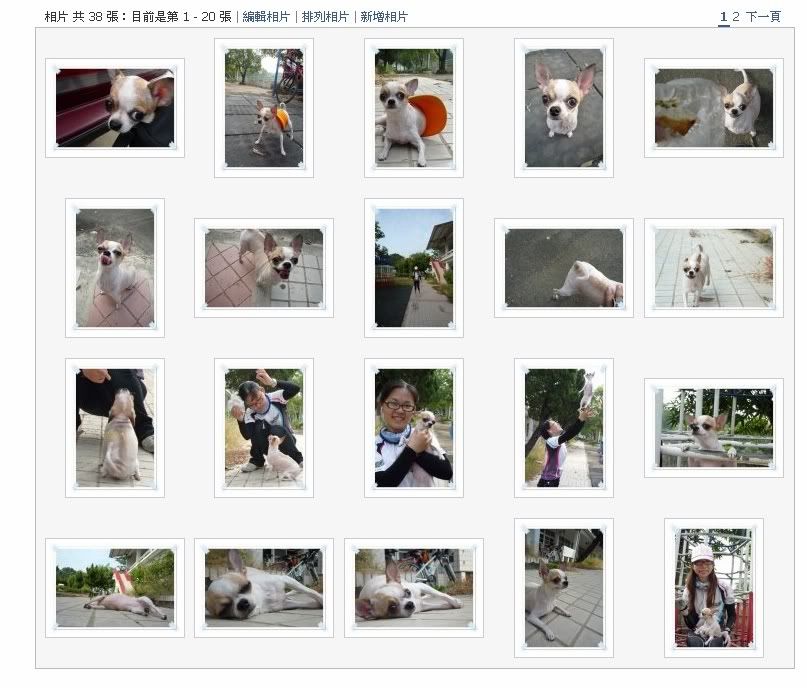This screenshot has width=807, height=688.
Task: Open the distant photo of the dog lying flat on a path
Action: (x=115, y=588)
